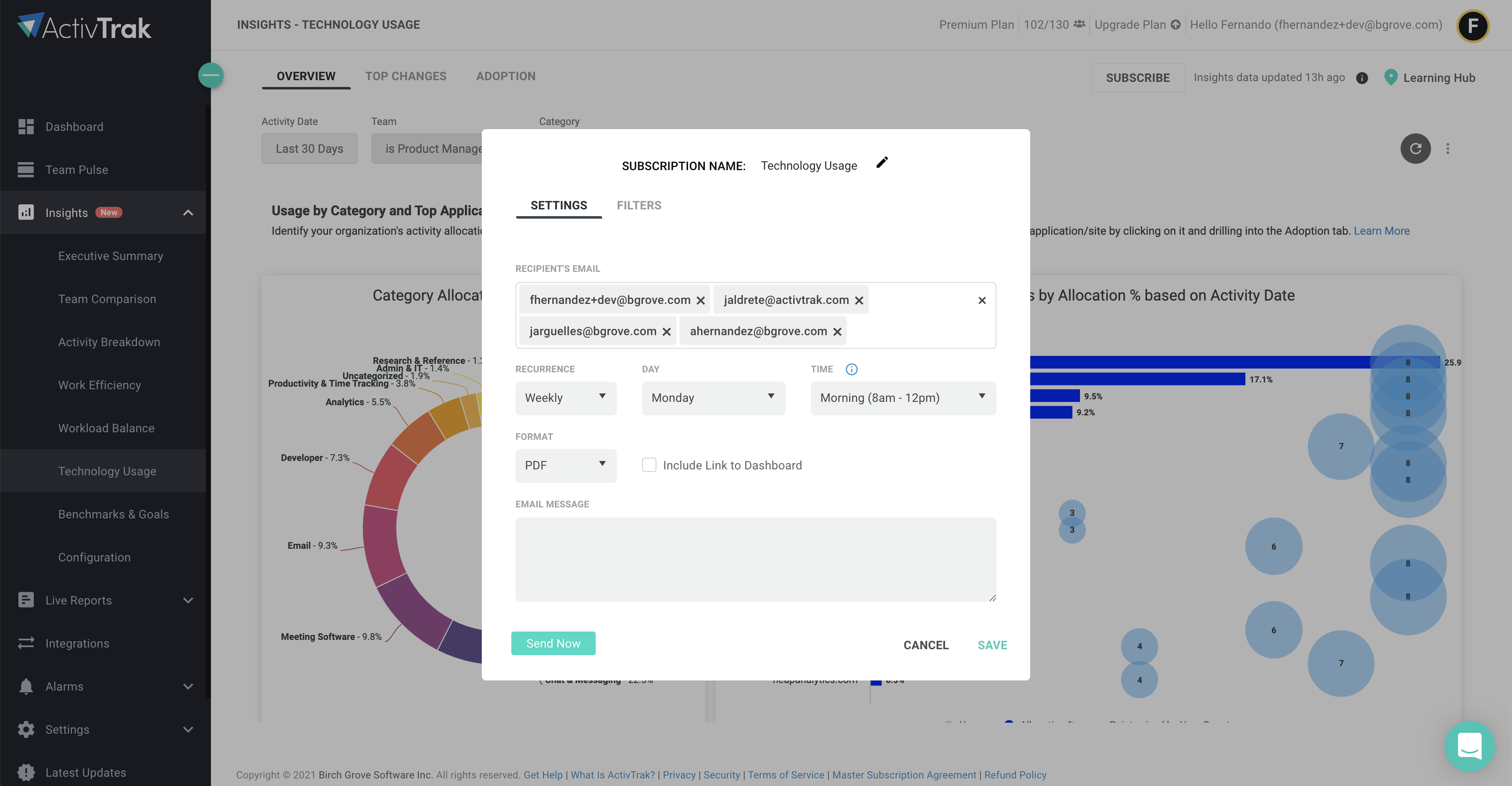Open the Overview tab
1512x786 pixels.
[x=306, y=76]
